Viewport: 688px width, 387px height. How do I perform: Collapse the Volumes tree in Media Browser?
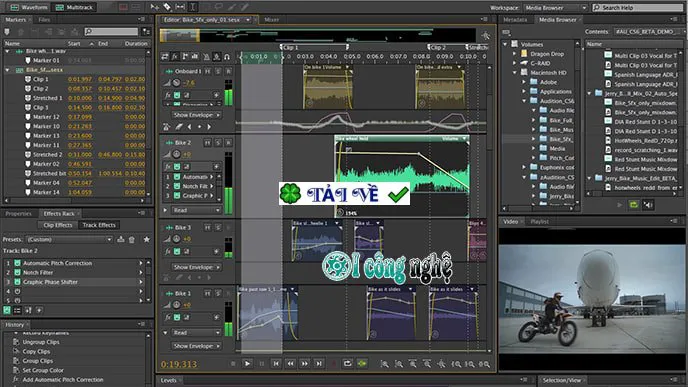tap(505, 44)
